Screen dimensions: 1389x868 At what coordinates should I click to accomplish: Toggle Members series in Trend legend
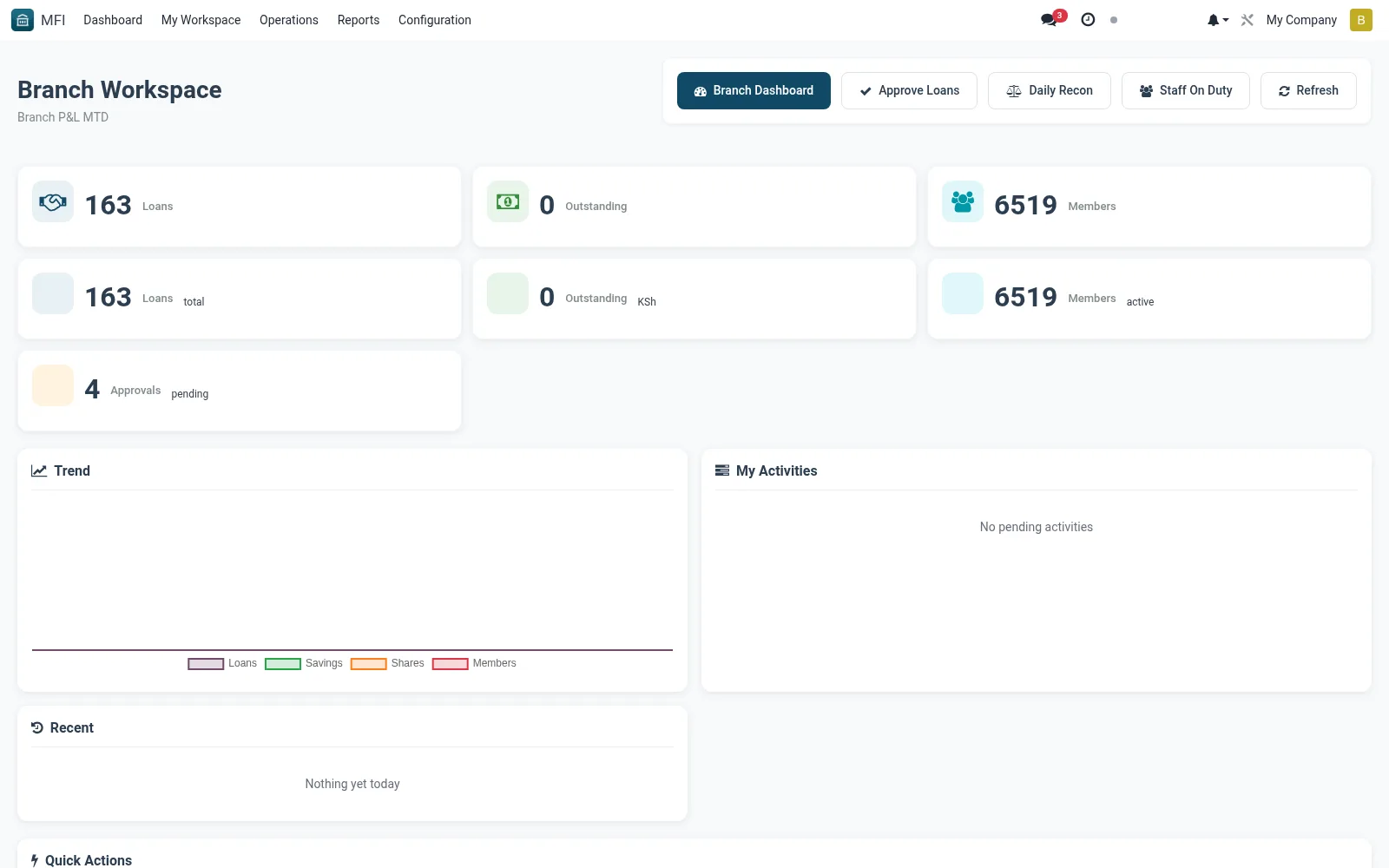pos(474,663)
